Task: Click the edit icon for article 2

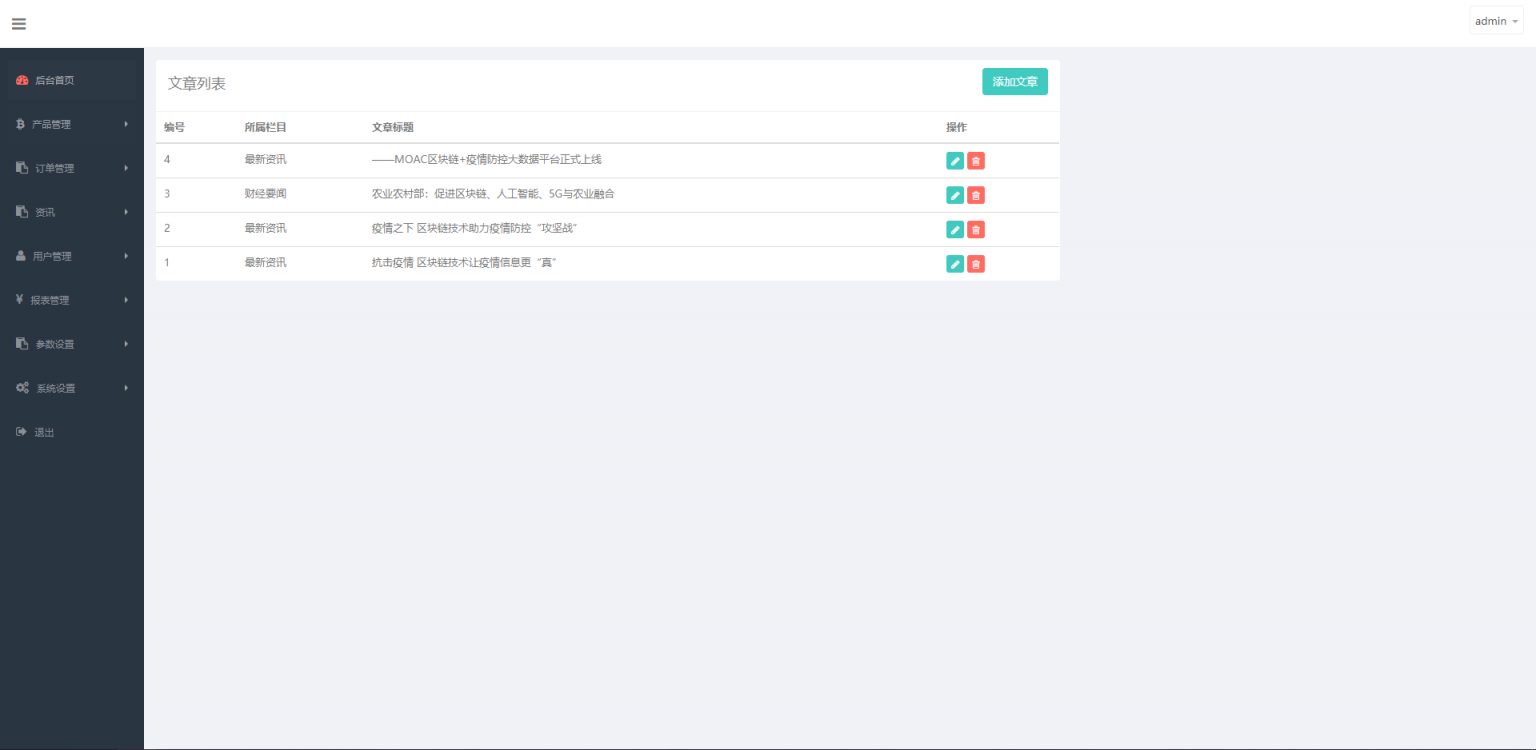Action: point(955,230)
